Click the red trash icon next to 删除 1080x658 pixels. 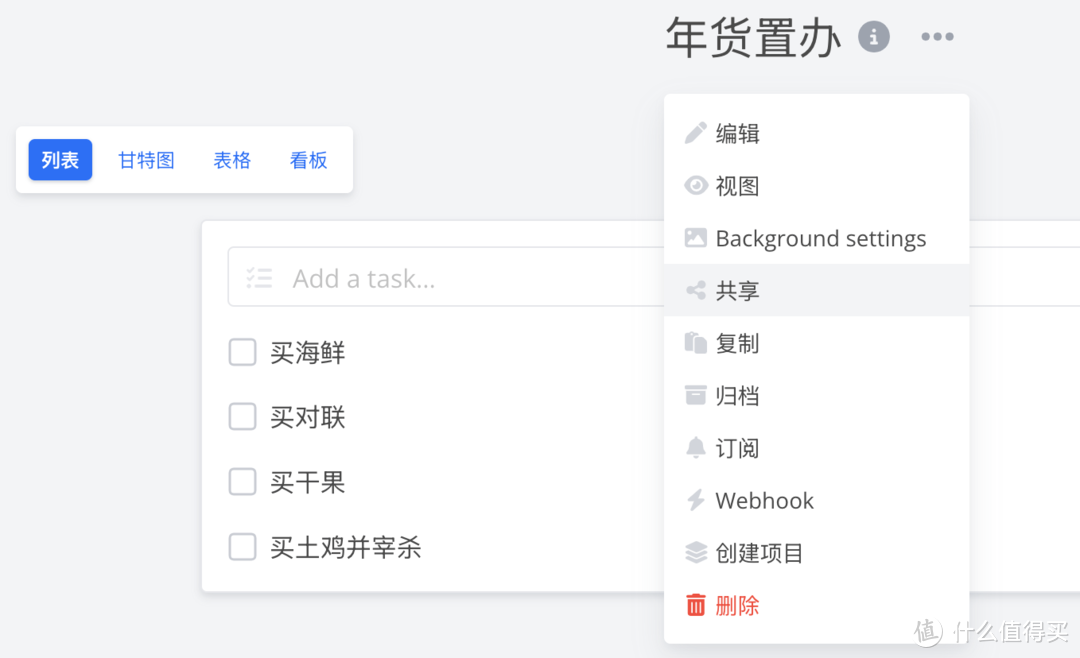tap(697, 605)
